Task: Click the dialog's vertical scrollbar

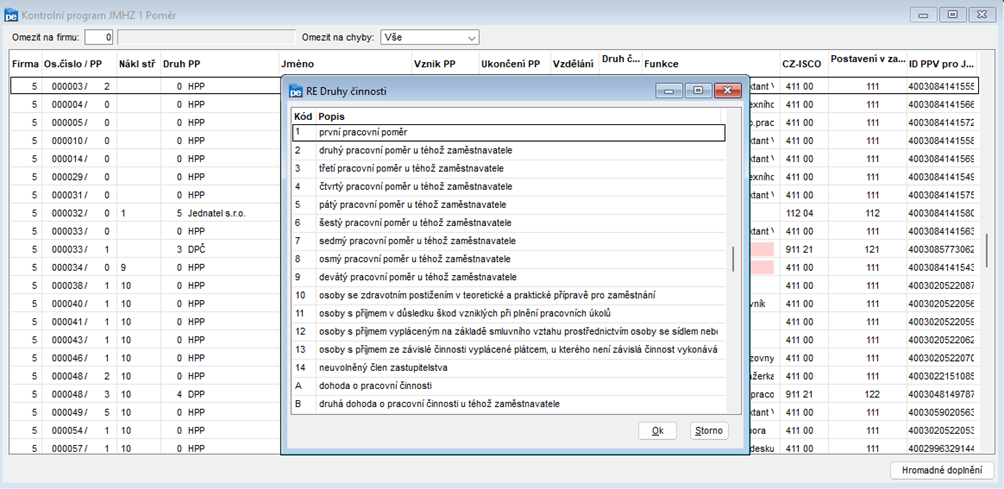Action: 734,259
